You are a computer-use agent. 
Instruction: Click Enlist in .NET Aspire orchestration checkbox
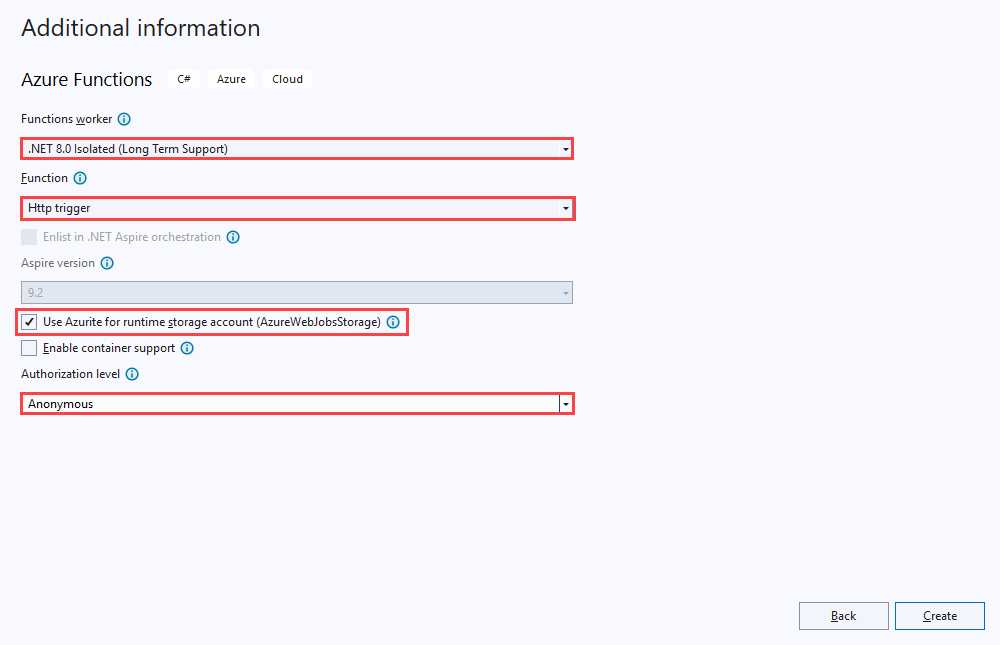(x=29, y=237)
